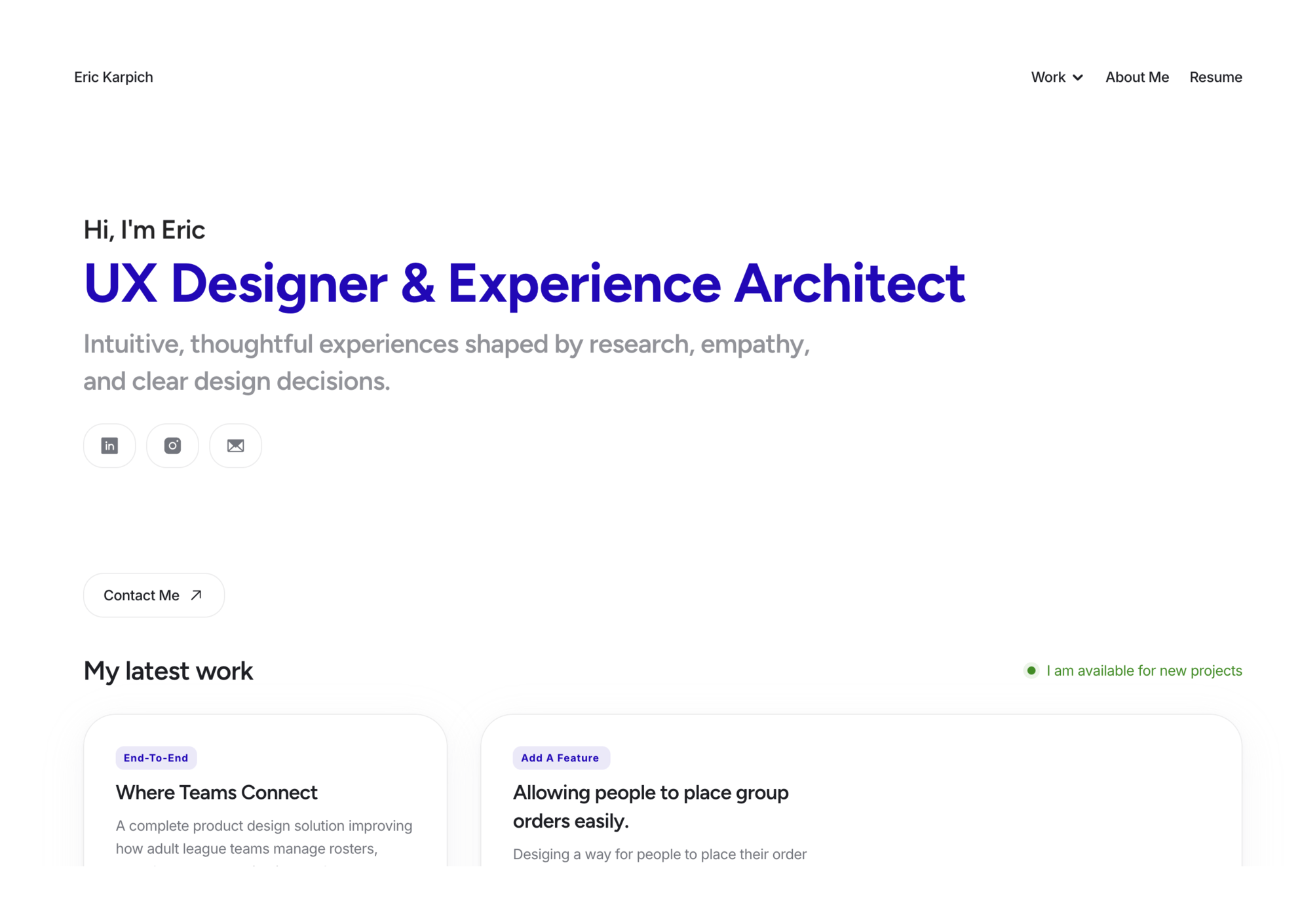
Task: Click the Instagram social icon
Action: [x=172, y=446]
